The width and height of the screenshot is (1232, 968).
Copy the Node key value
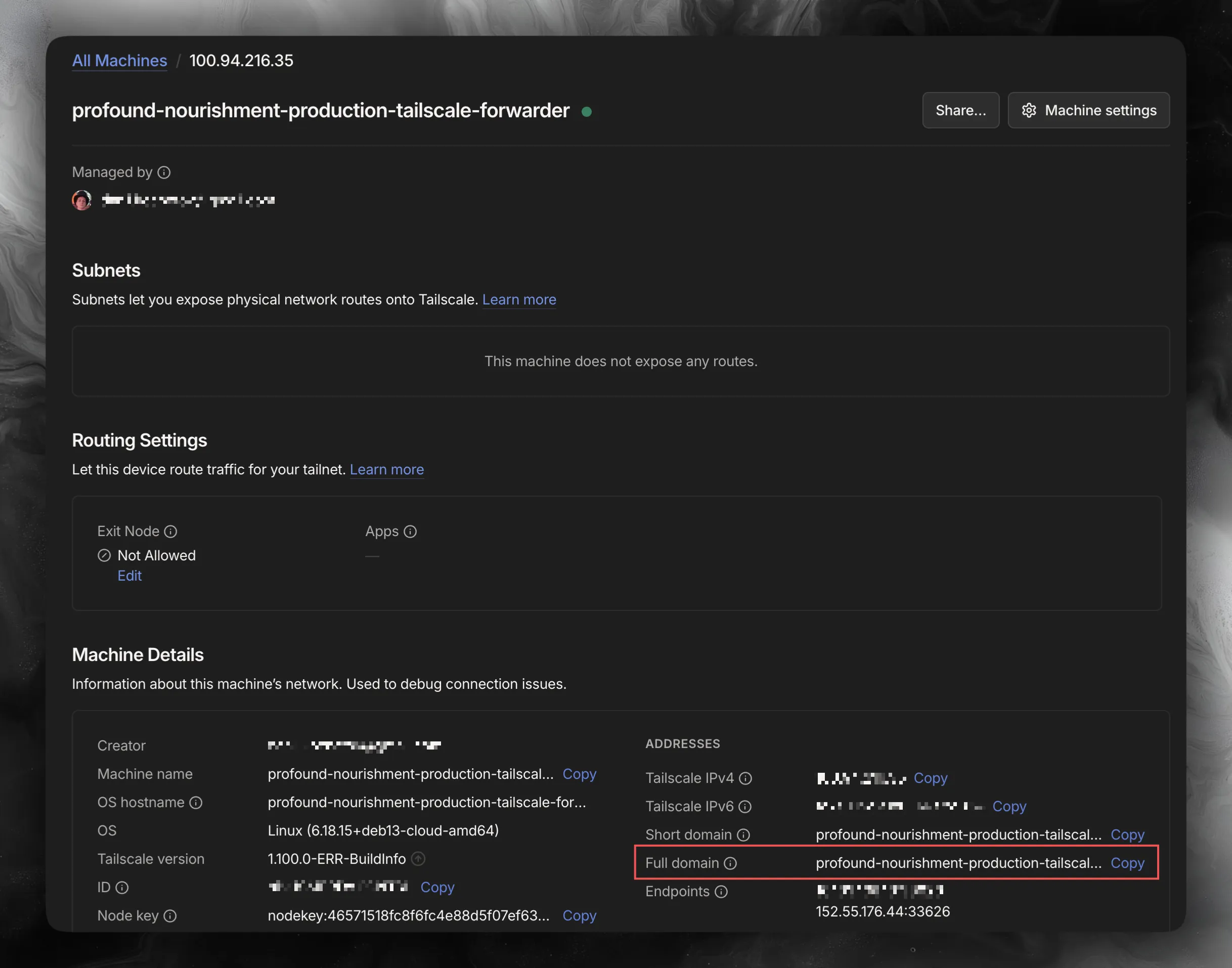(579, 915)
